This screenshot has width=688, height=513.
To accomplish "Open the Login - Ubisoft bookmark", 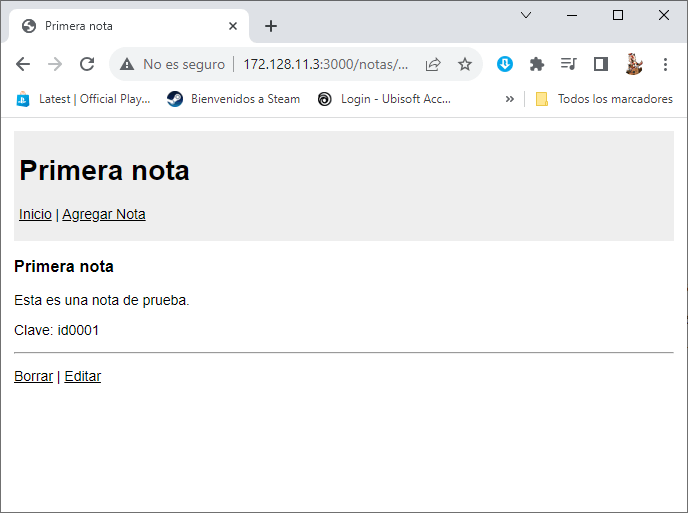I will click(385, 99).
